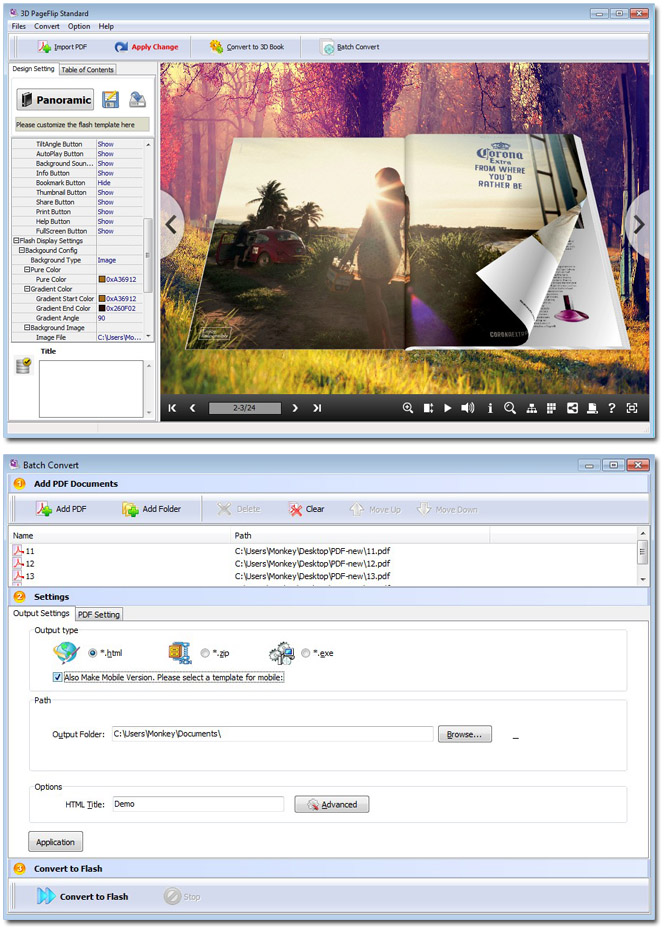Start autoplay with the play icon
Screen dimensions: 670x939
447,408
